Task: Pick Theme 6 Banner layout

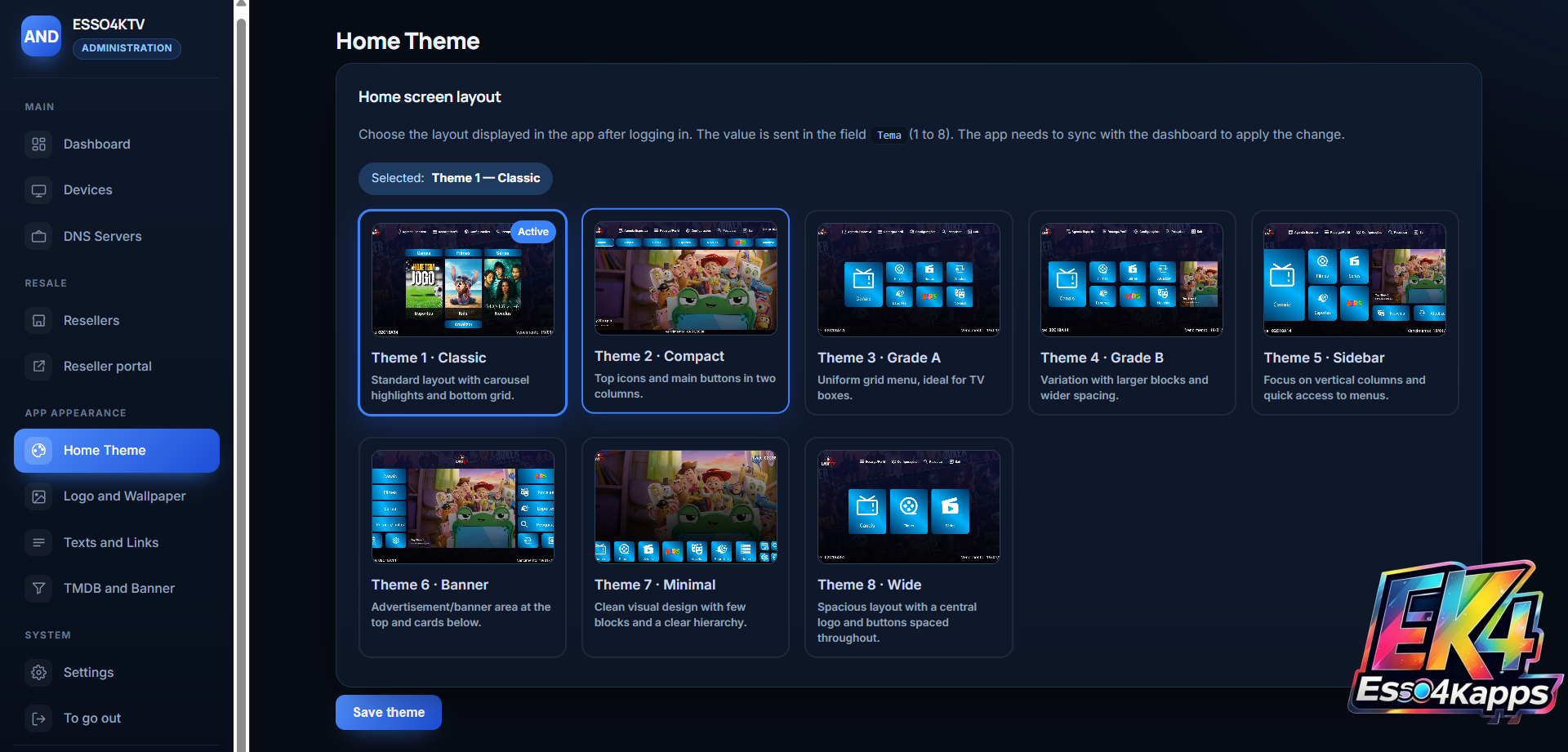Action: click(462, 547)
